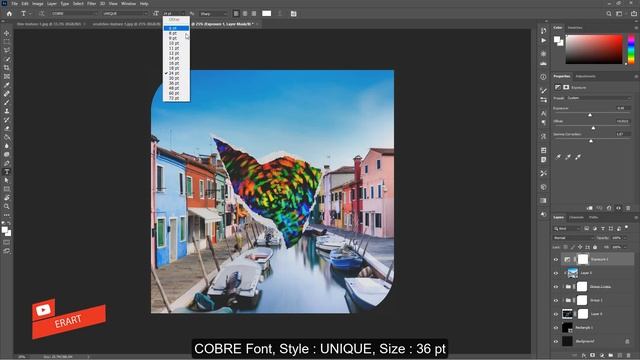
Task: Click the rainbow hue strip in Color panel
Action: 631,49
